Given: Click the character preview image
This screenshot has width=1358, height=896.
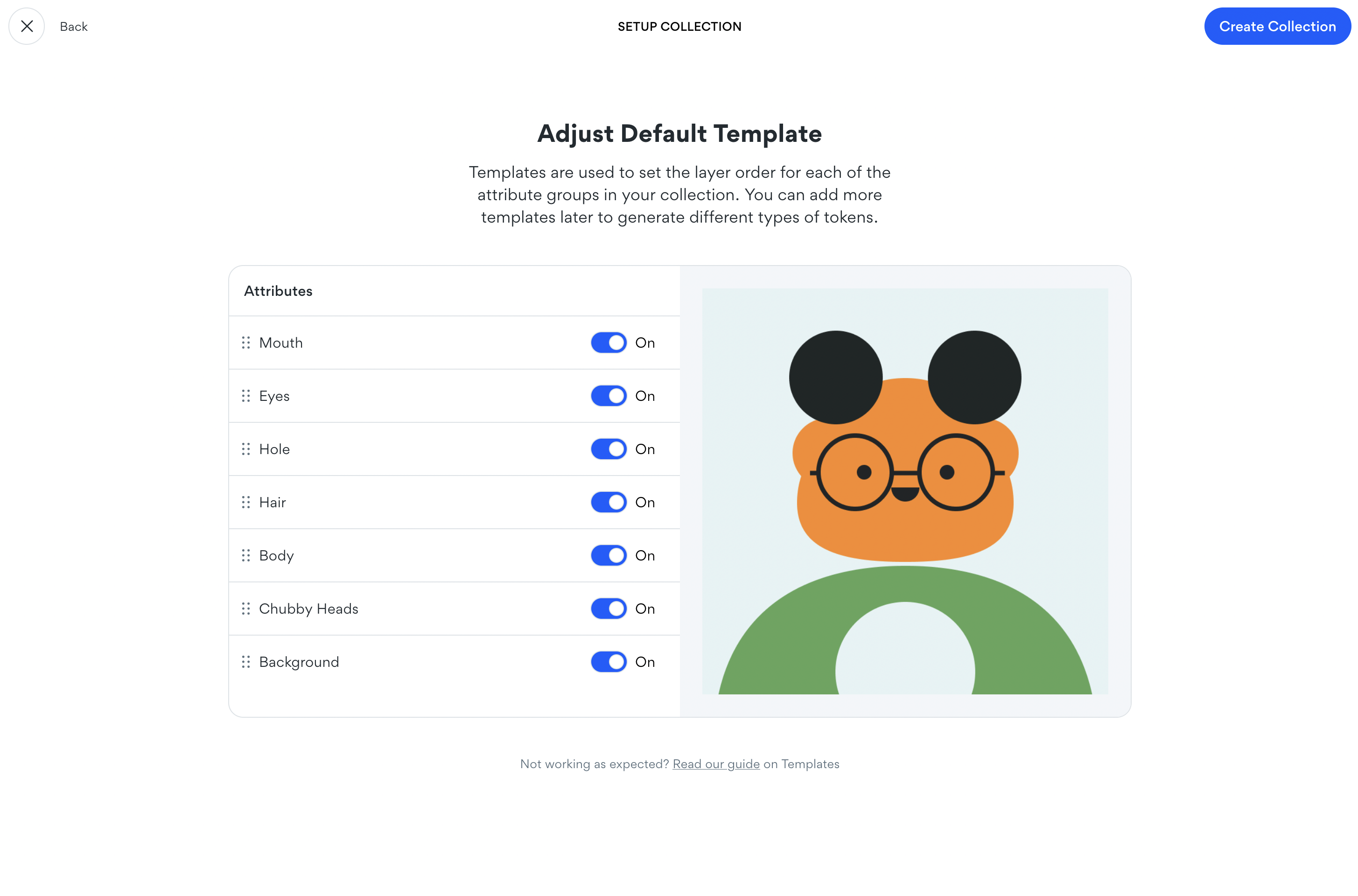Looking at the screenshot, I should (904, 491).
